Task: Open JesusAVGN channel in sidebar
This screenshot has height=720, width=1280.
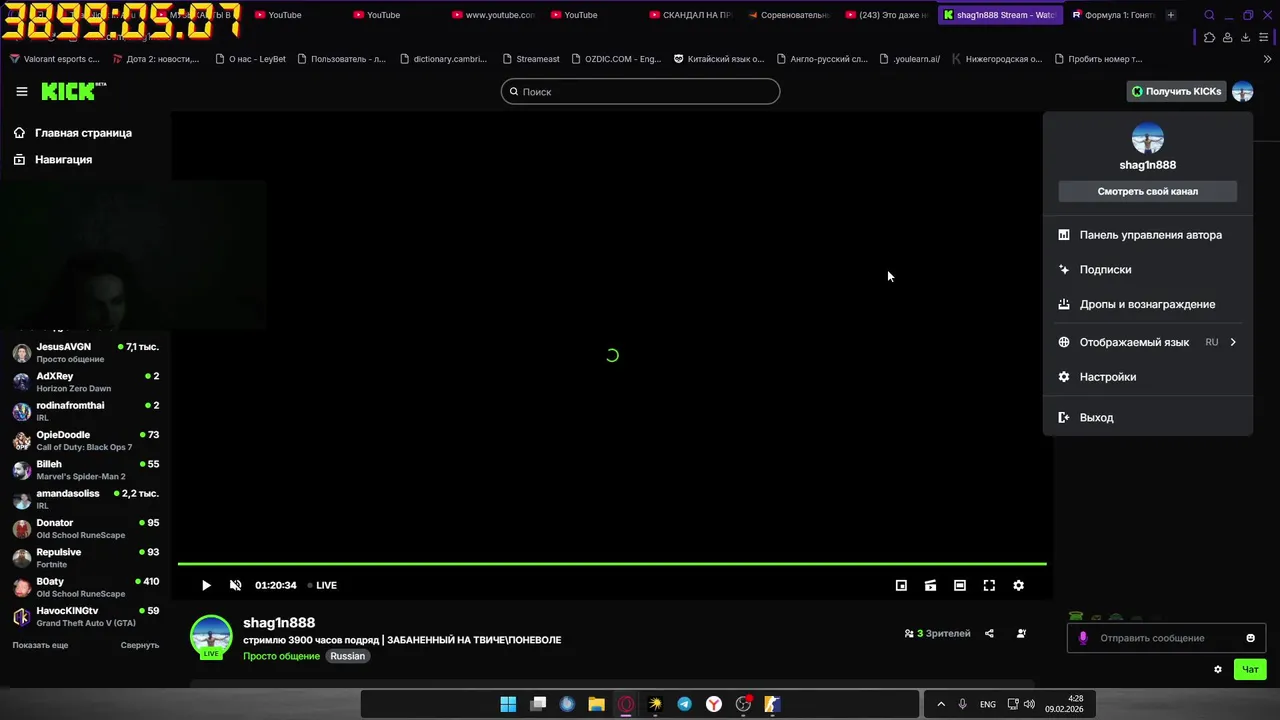Action: [85, 353]
